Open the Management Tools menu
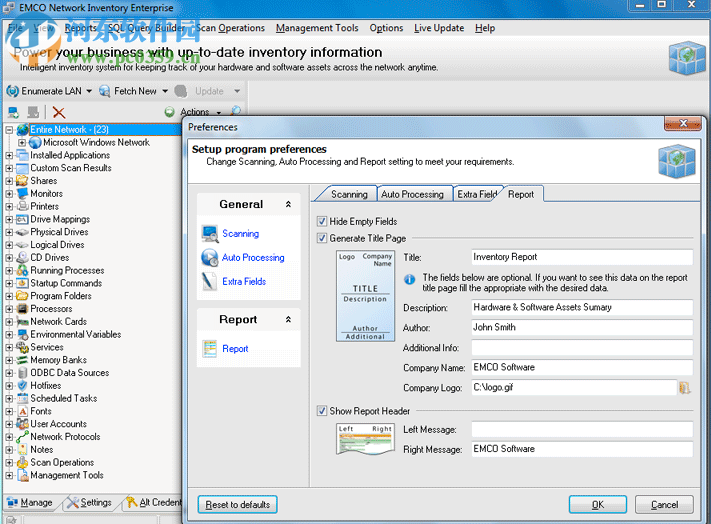The image size is (711, 524). coord(317,28)
